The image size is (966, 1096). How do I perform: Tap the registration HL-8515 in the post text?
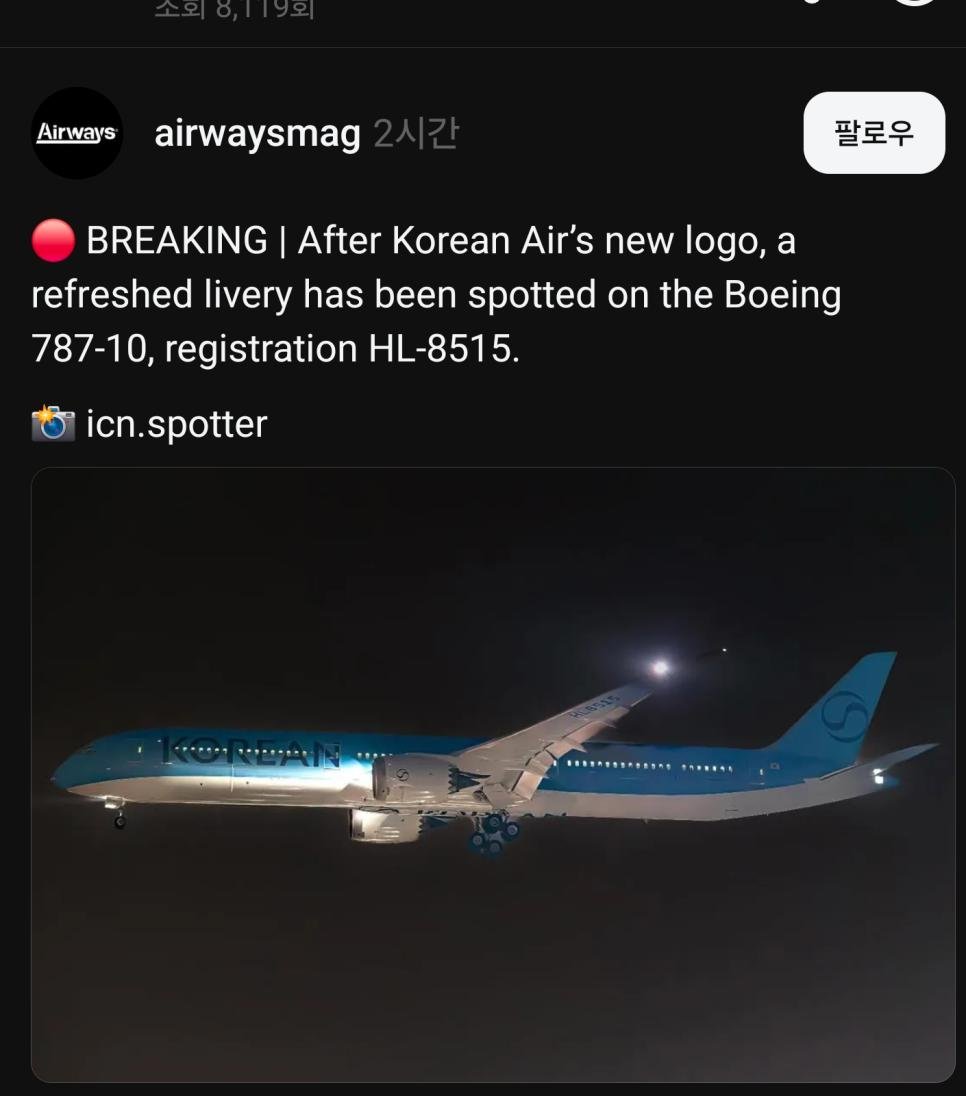(443, 347)
